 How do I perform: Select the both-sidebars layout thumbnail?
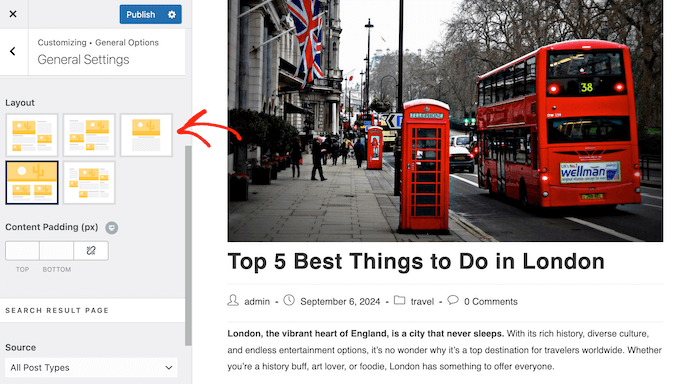pos(89,183)
